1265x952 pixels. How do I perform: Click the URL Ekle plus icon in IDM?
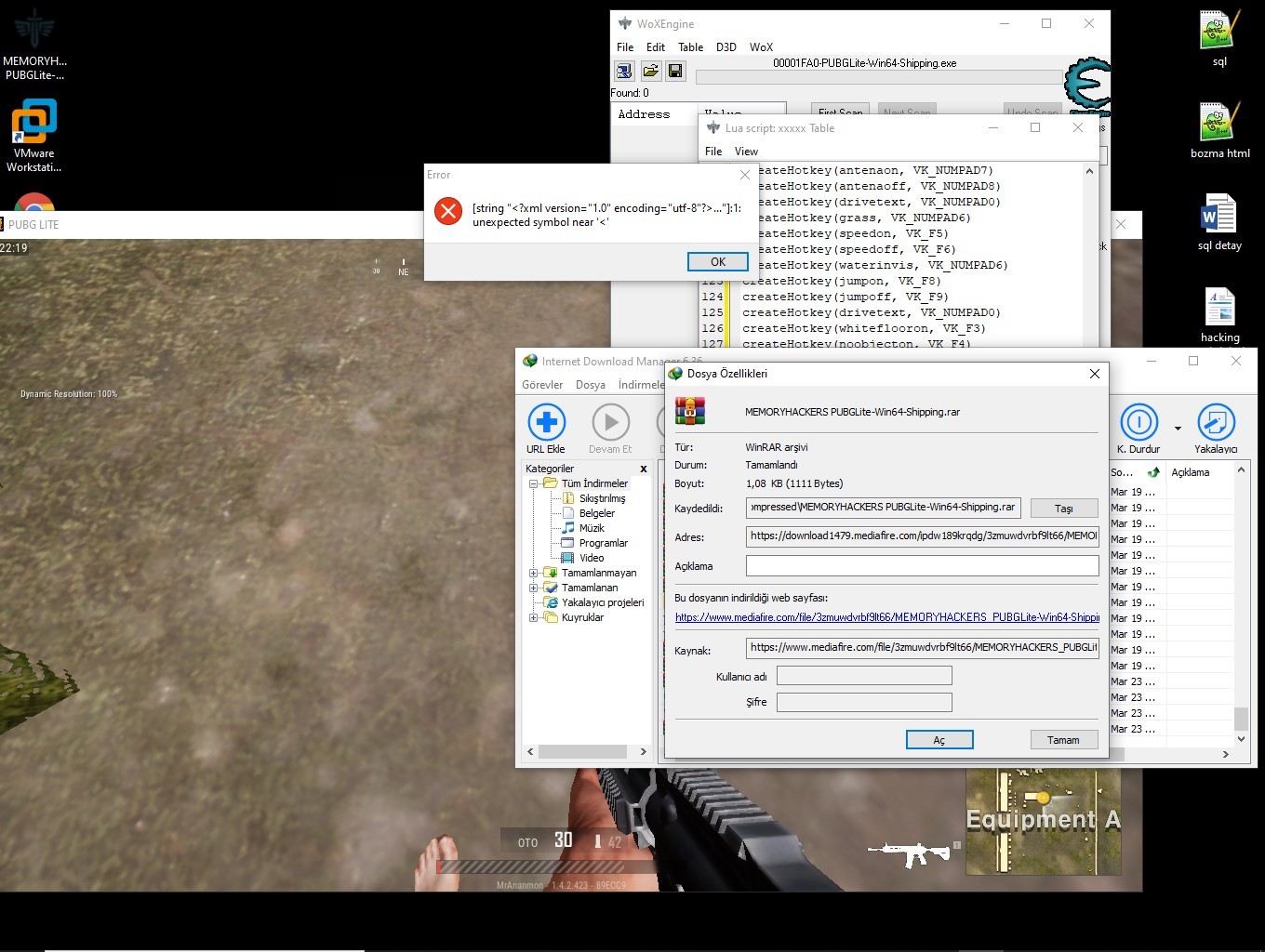click(546, 422)
